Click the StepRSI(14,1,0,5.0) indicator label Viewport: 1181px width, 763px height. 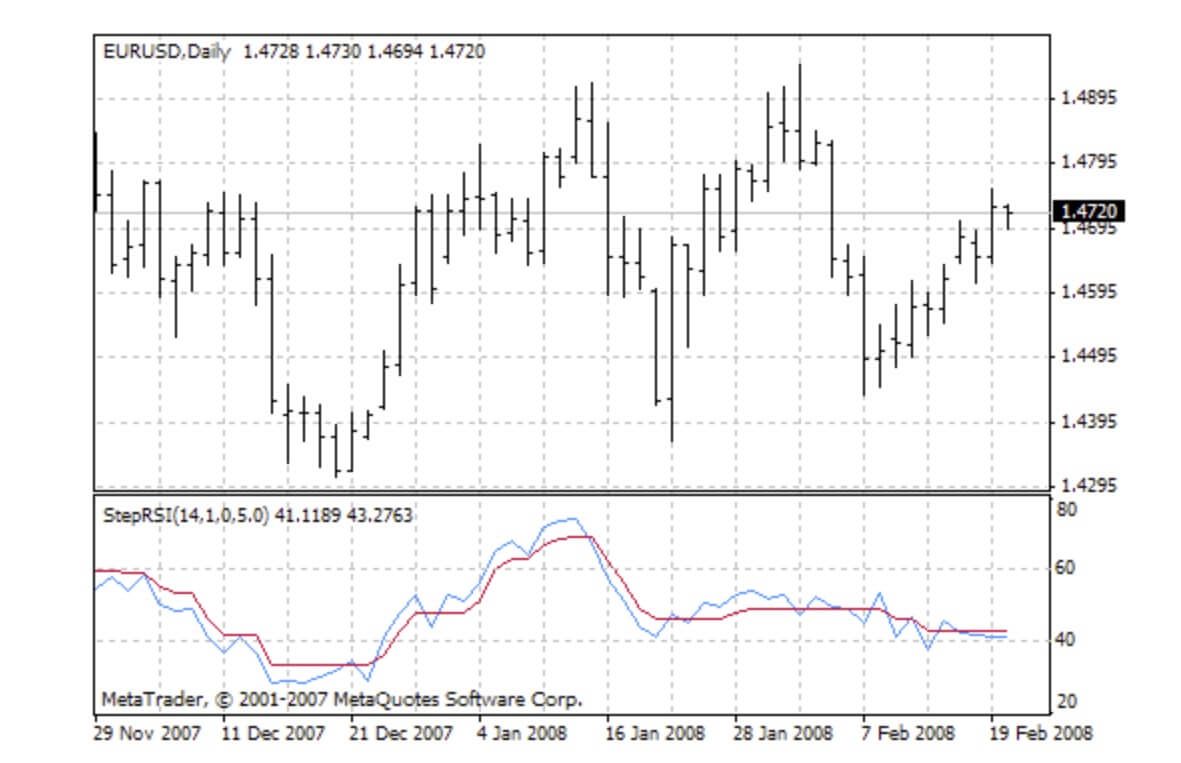click(x=185, y=516)
